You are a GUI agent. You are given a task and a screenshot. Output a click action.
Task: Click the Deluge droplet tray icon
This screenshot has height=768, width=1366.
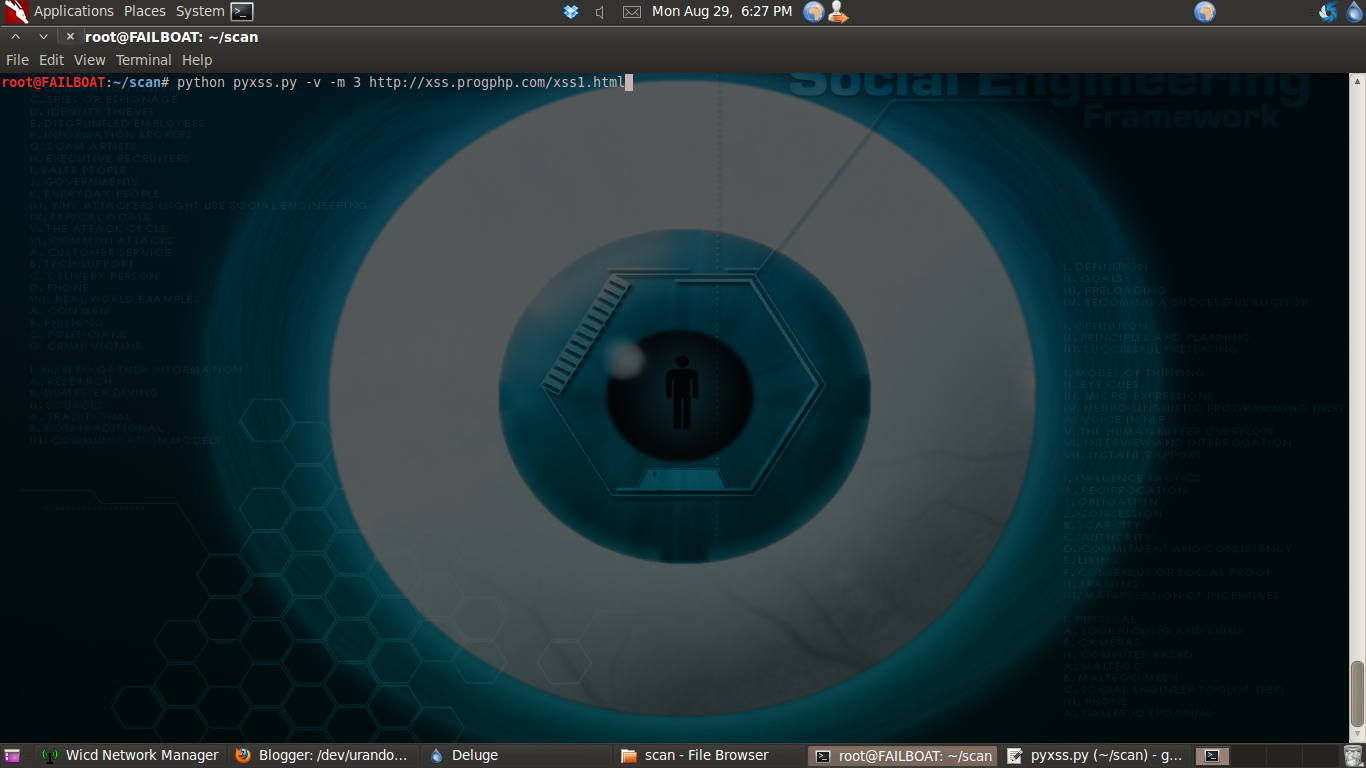1354,12
